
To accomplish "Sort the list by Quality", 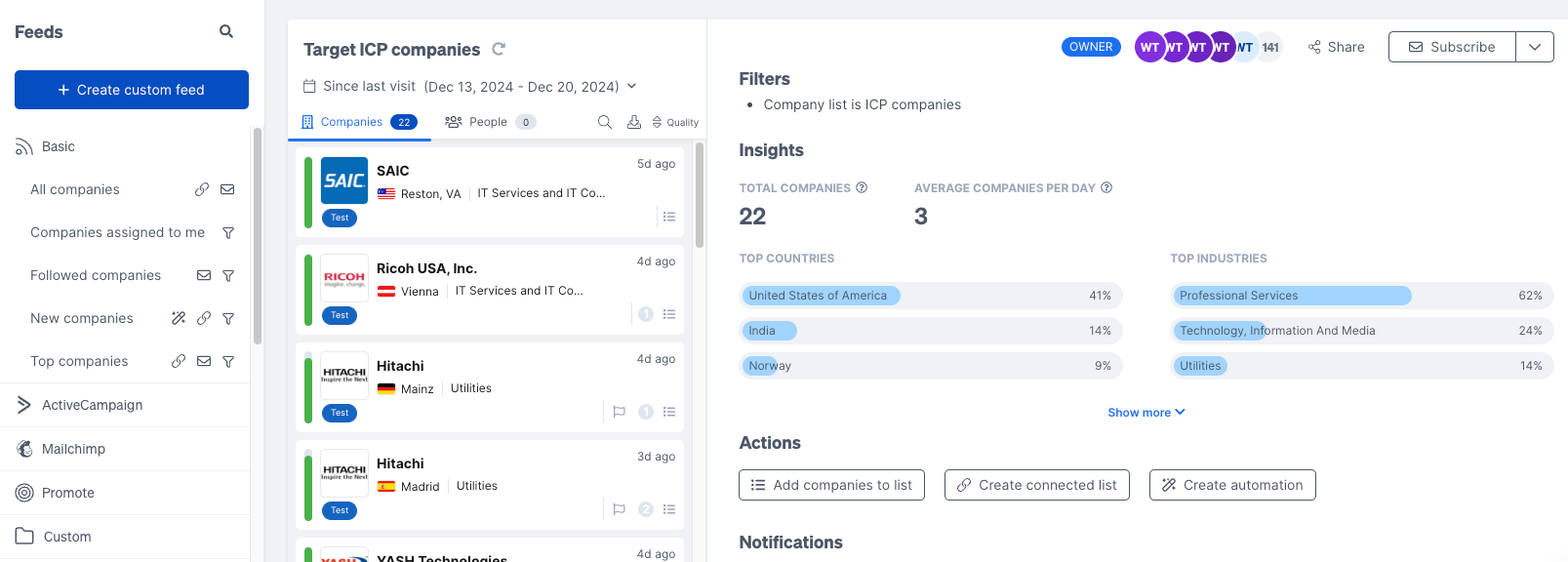I will click(x=675, y=122).
